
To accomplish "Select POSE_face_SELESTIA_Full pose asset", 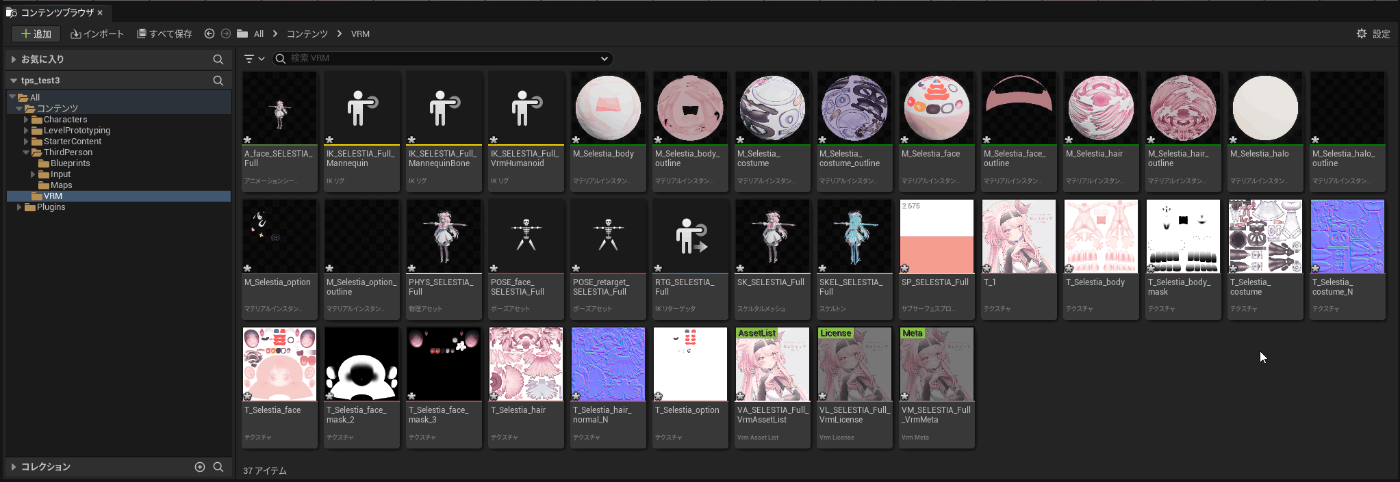I will click(x=526, y=259).
